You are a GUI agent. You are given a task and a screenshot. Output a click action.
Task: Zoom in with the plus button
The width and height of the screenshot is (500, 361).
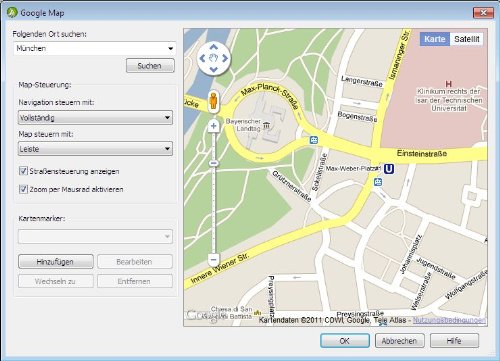[214, 126]
